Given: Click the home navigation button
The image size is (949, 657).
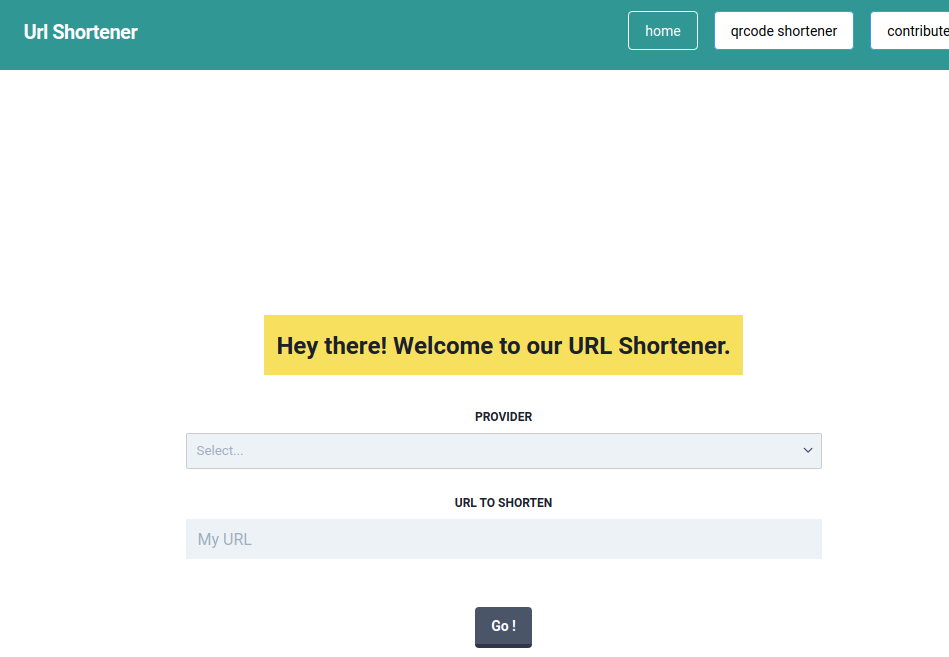Looking at the screenshot, I should [662, 30].
